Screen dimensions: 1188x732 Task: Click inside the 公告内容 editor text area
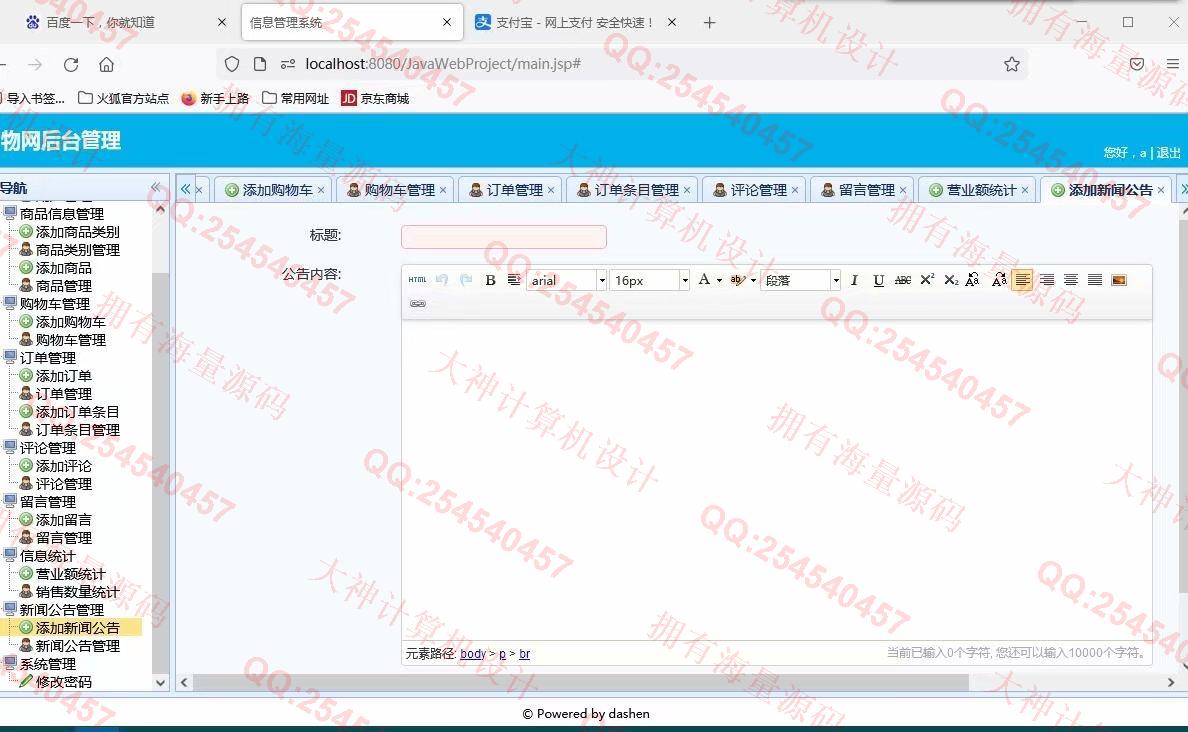(777, 480)
